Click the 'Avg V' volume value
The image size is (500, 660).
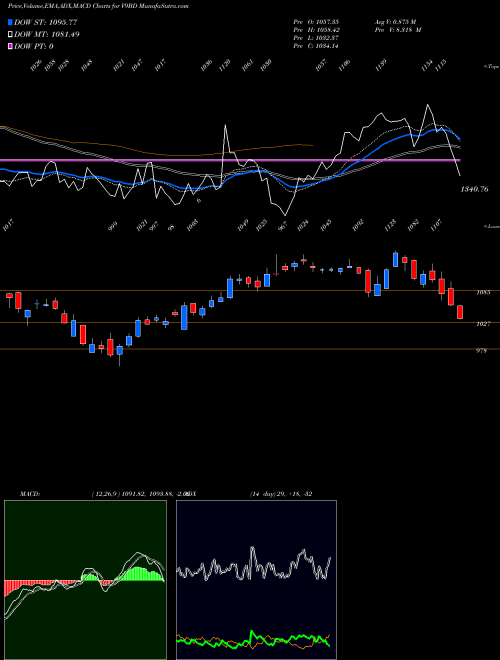pyautogui.click(x=395, y=21)
